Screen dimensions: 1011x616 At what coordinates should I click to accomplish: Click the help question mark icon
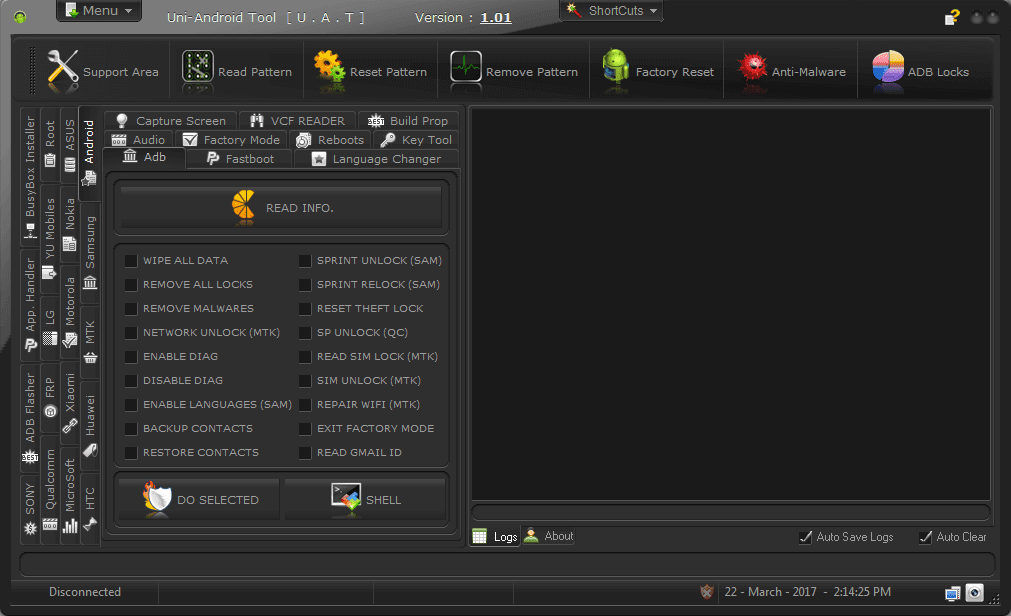click(x=952, y=17)
